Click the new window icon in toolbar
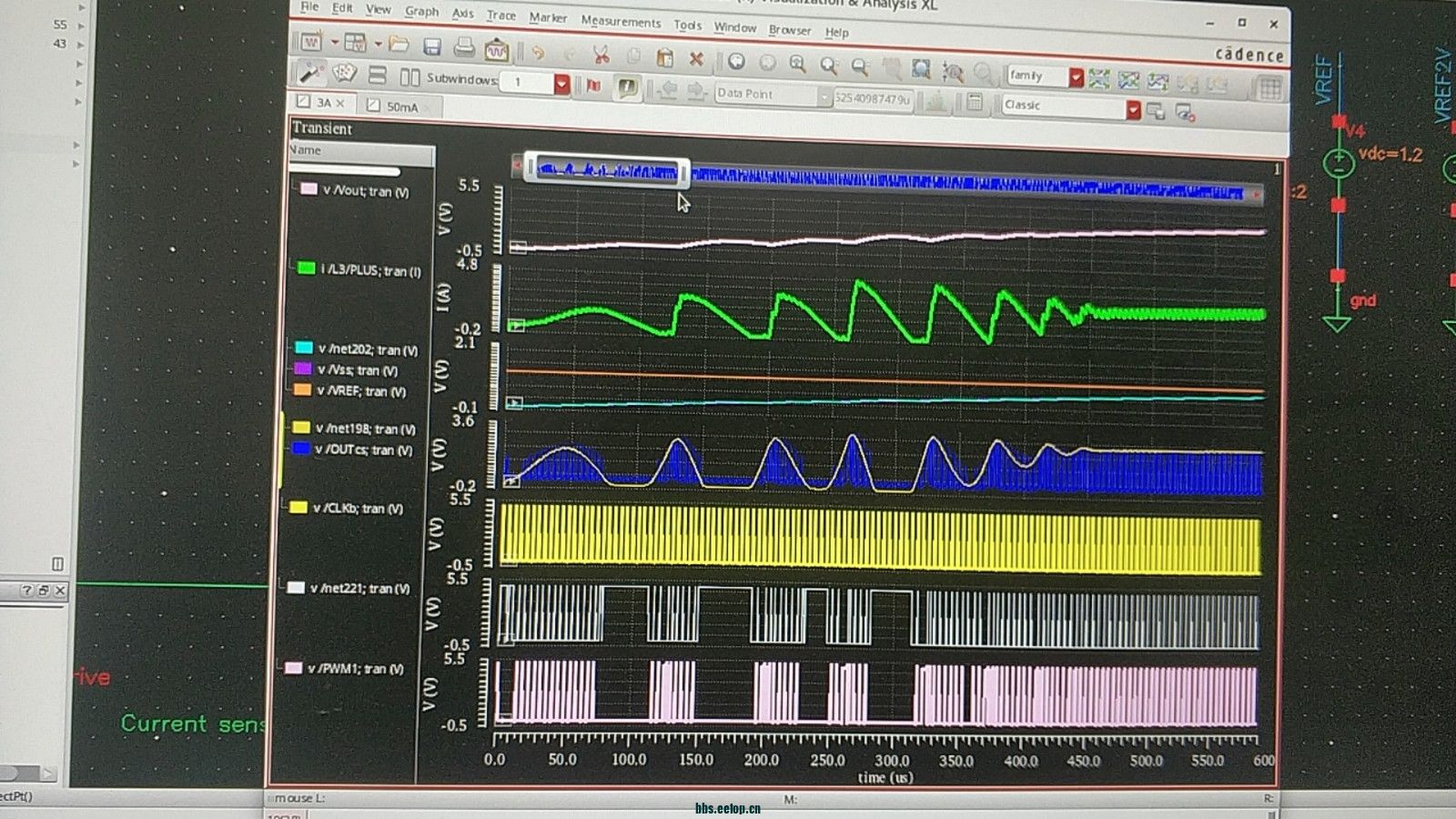Viewport: 1456px width, 819px height. (x=310, y=42)
